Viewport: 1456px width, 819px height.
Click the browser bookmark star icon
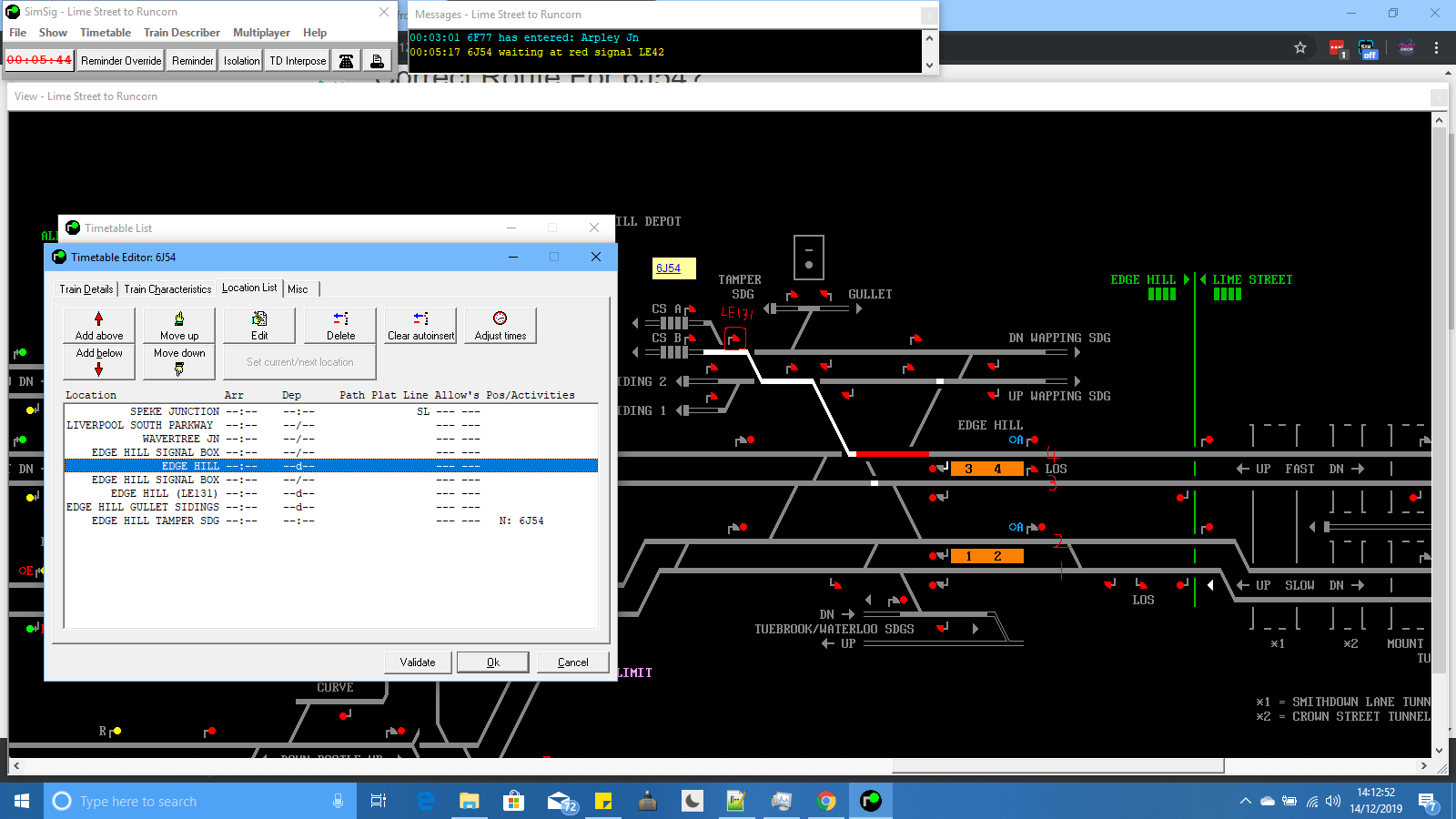1300,47
